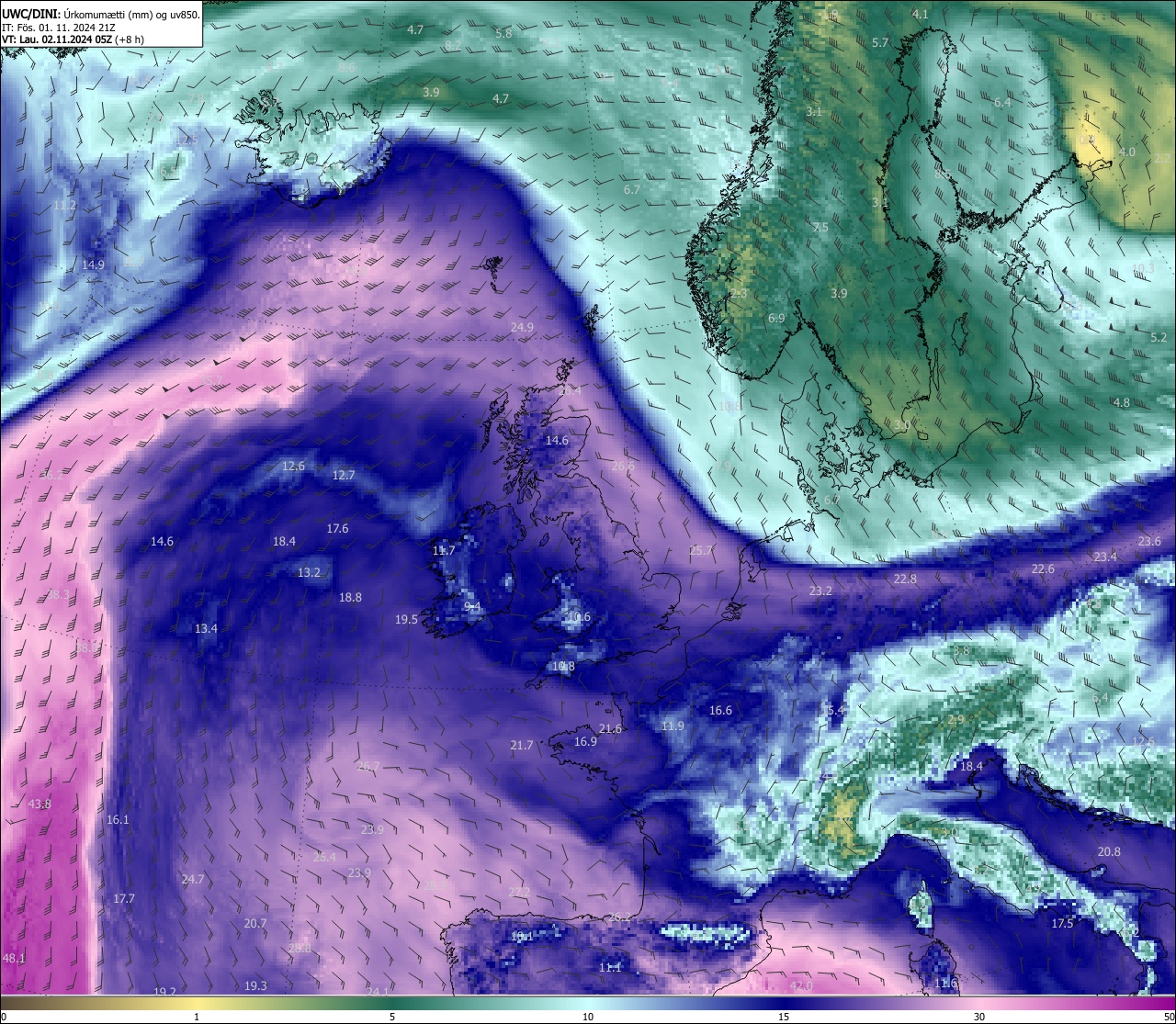Screen dimensions: 1176x1024
Task: Click the 15 tick on color scale
Action: pos(784,1017)
